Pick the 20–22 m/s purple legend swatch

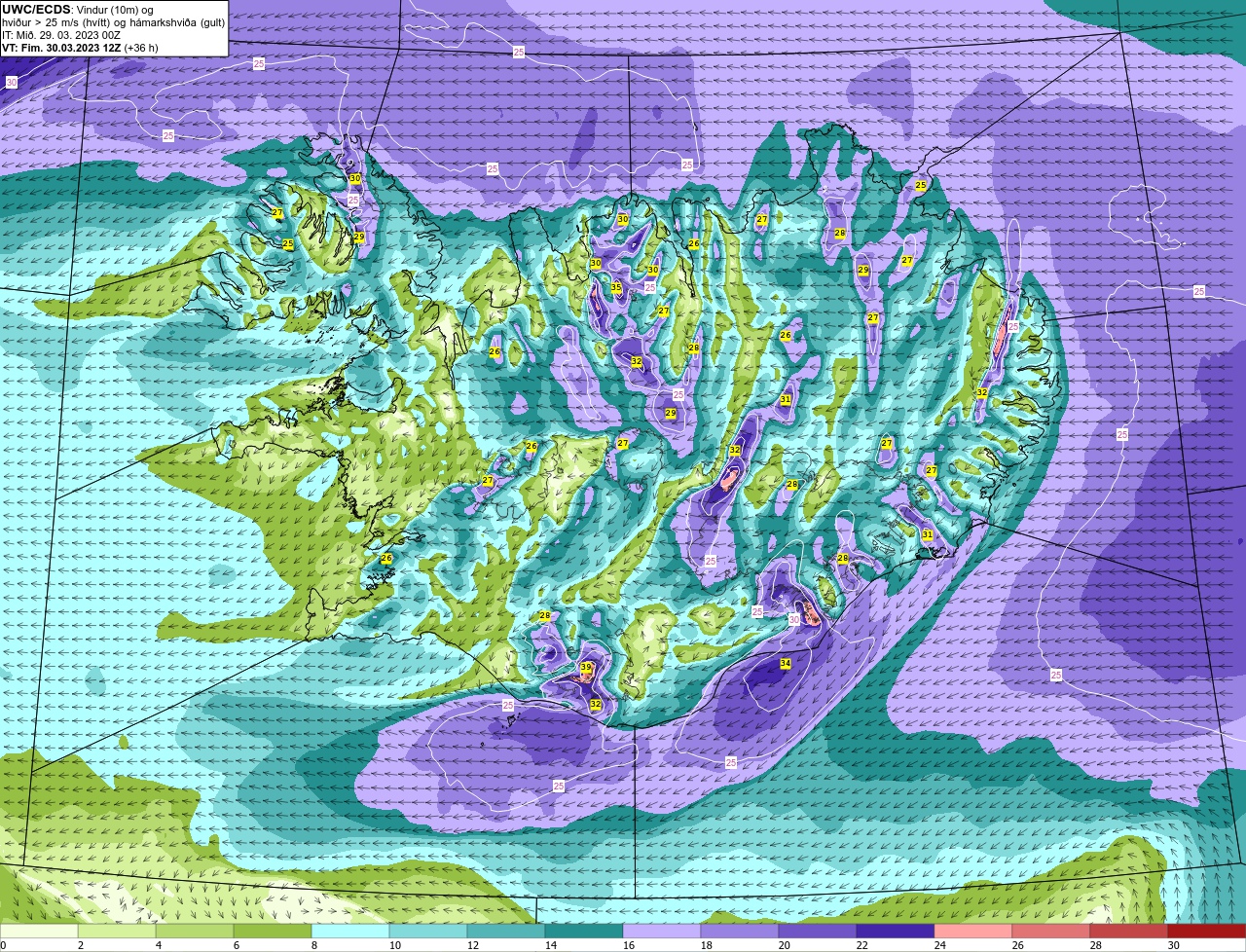coord(818,931)
